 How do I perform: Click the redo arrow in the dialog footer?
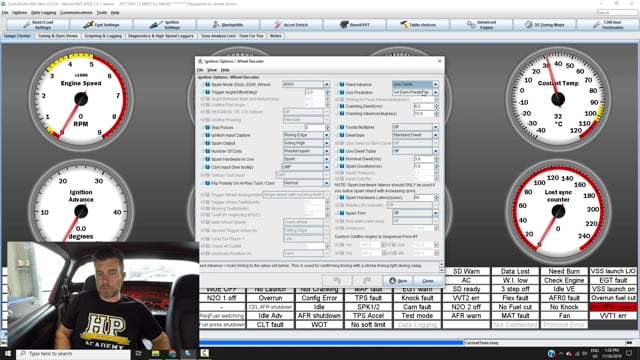point(367,280)
